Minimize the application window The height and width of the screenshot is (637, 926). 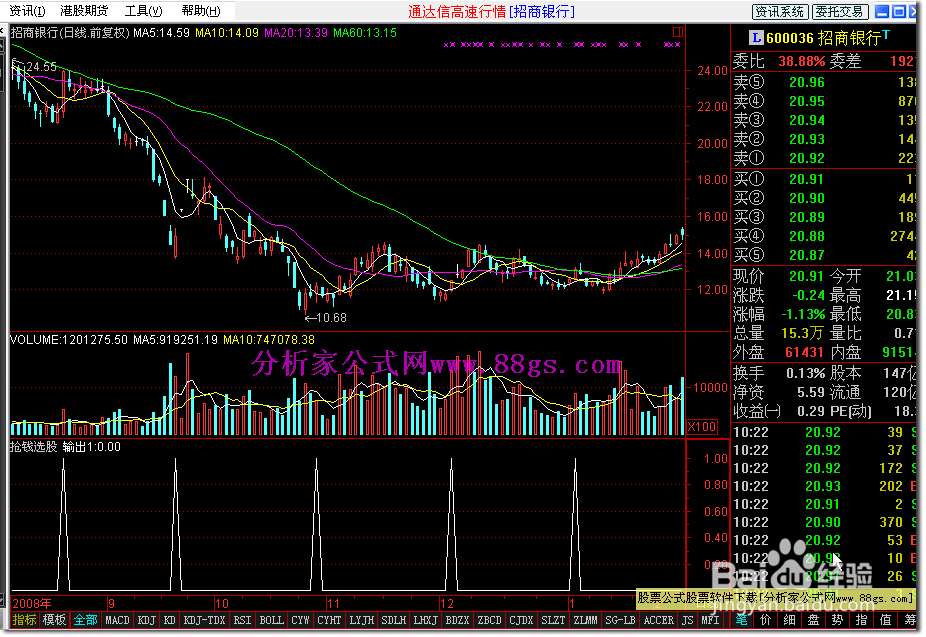882,11
